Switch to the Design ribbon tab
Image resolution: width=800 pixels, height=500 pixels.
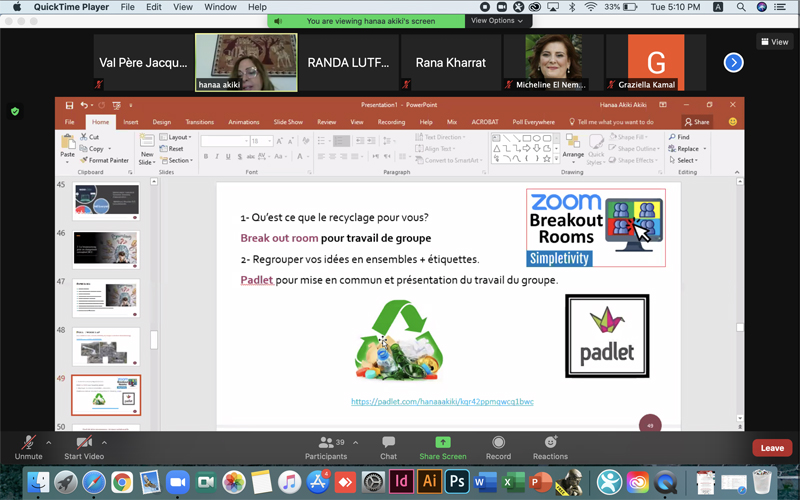[162, 122]
